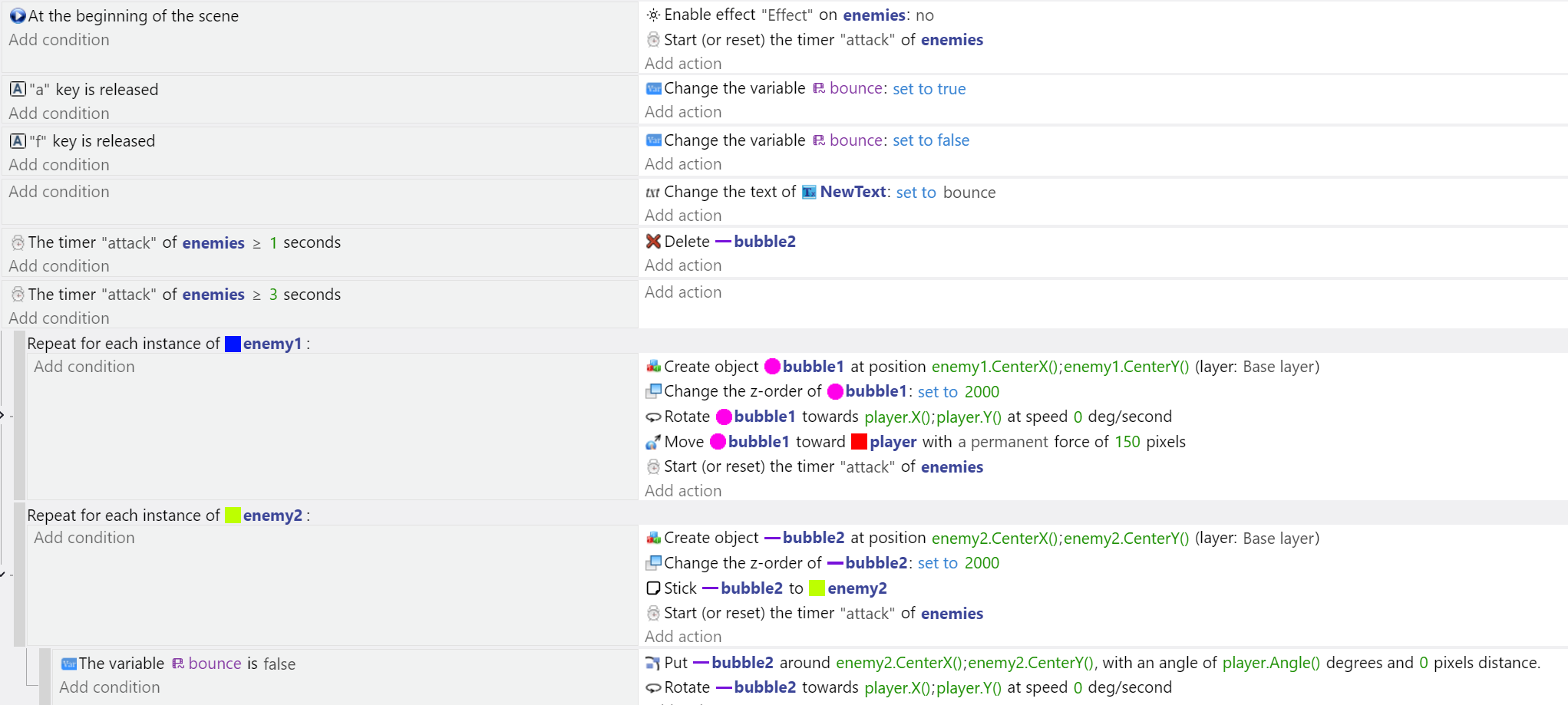Click the Stick action icon for bubble2

click(x=653, y=588)
